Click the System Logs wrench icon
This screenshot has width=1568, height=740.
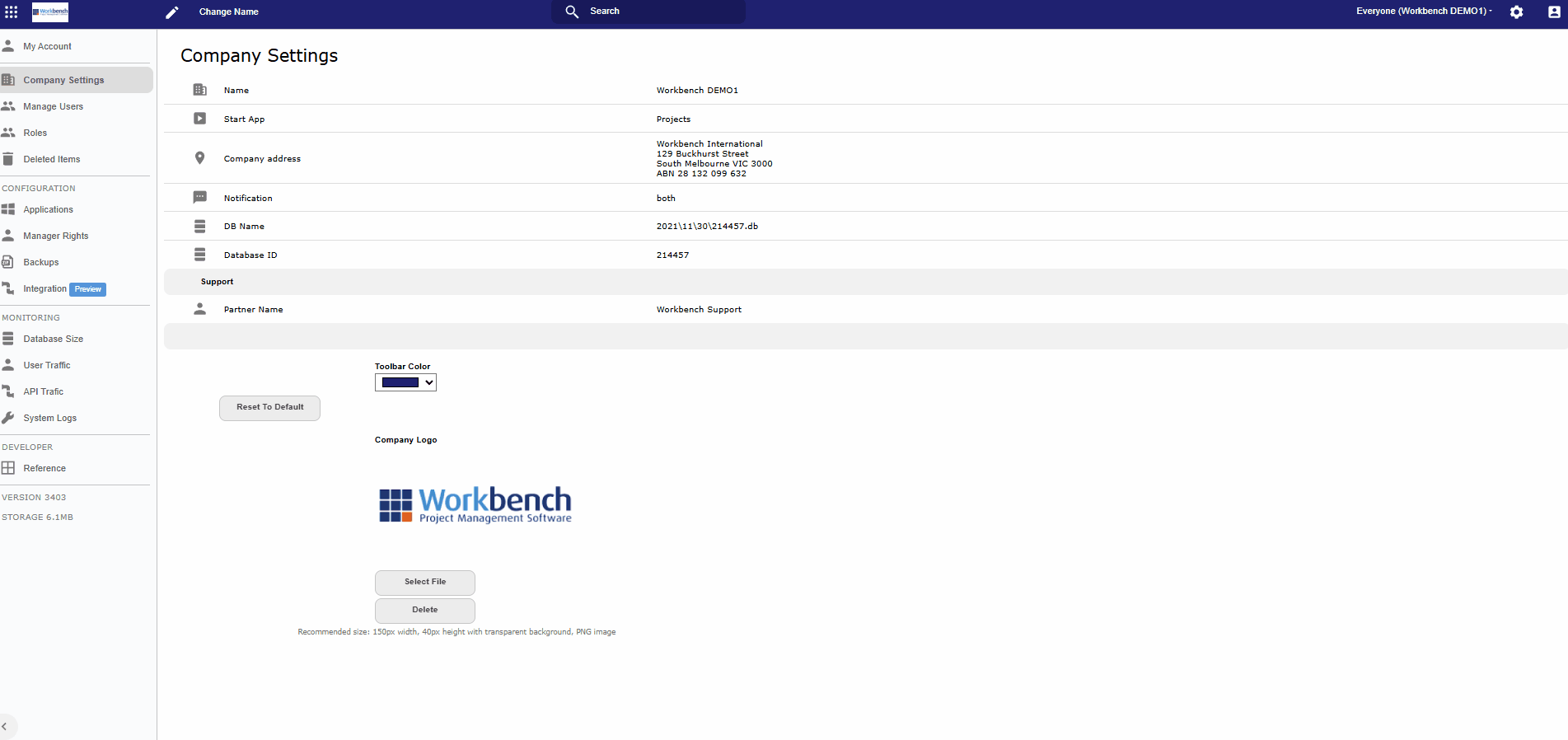[x=8, y=418]
